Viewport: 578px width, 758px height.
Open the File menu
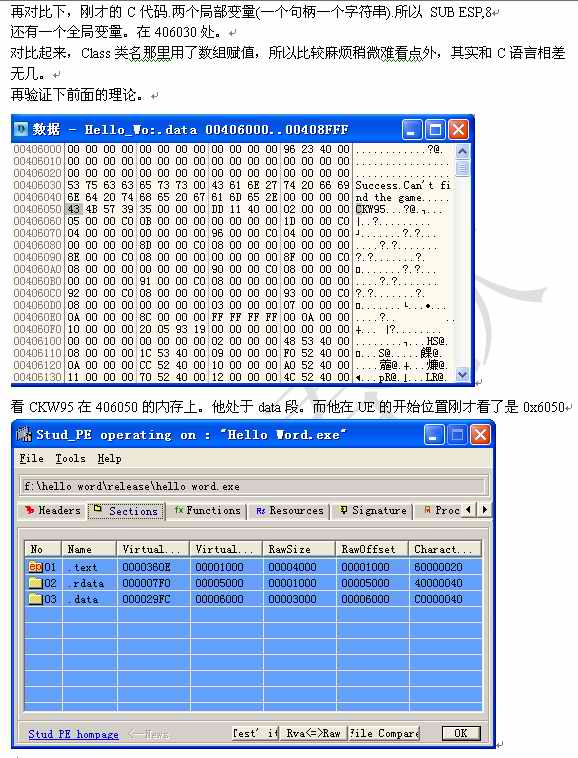coord(31,458)
